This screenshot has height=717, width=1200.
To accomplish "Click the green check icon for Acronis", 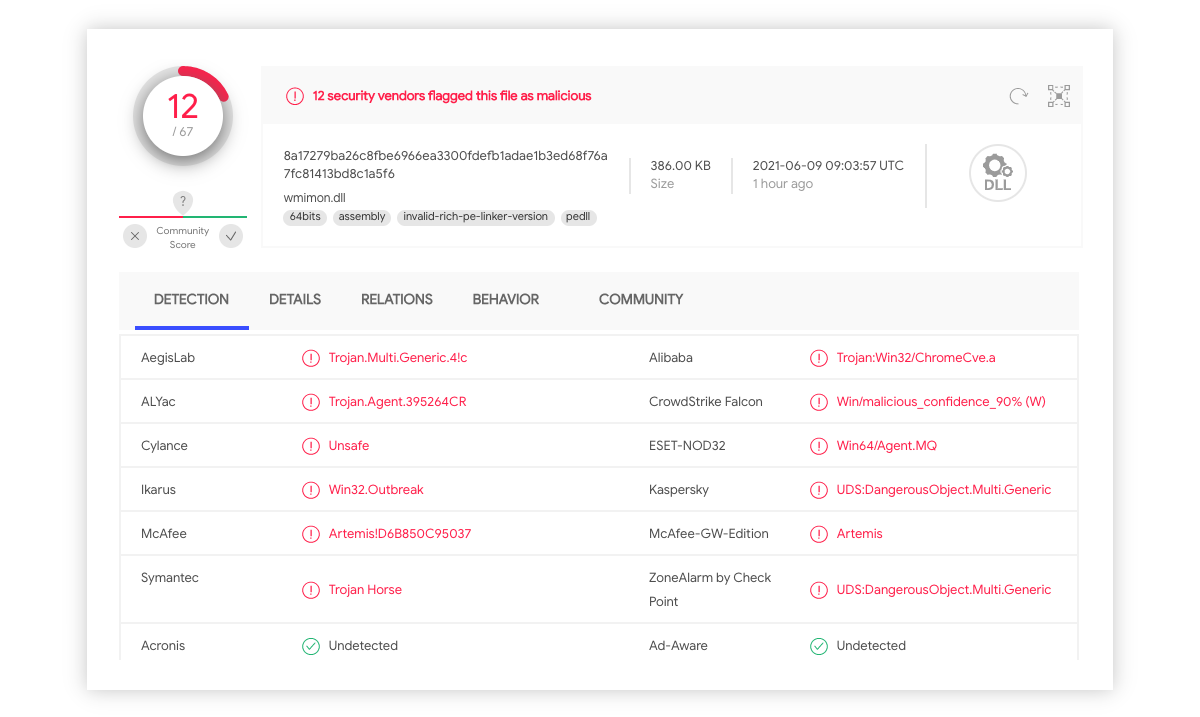I will [311, 646].
